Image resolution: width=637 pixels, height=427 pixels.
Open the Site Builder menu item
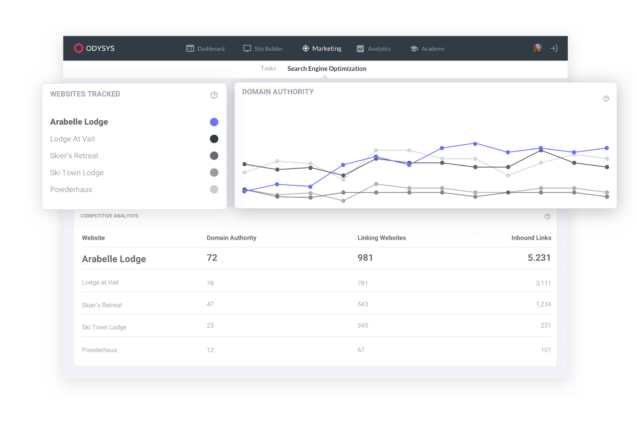pyautogui.click(x=263, y=49)
